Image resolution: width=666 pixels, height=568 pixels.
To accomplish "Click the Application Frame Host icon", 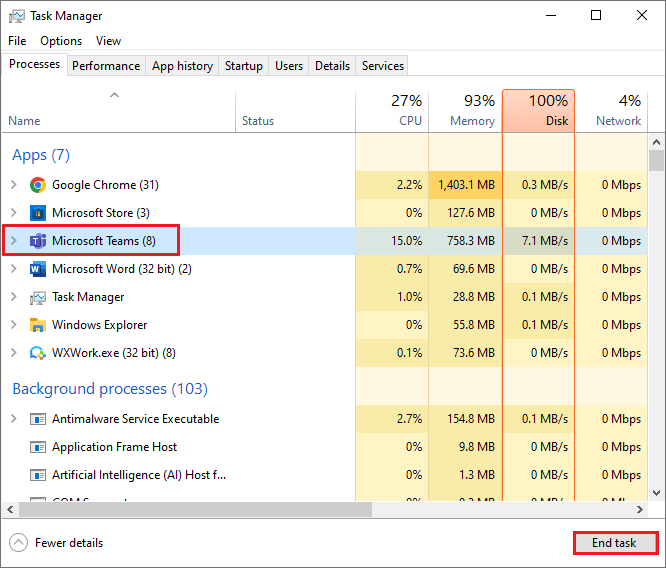I will tap(38, 447).
